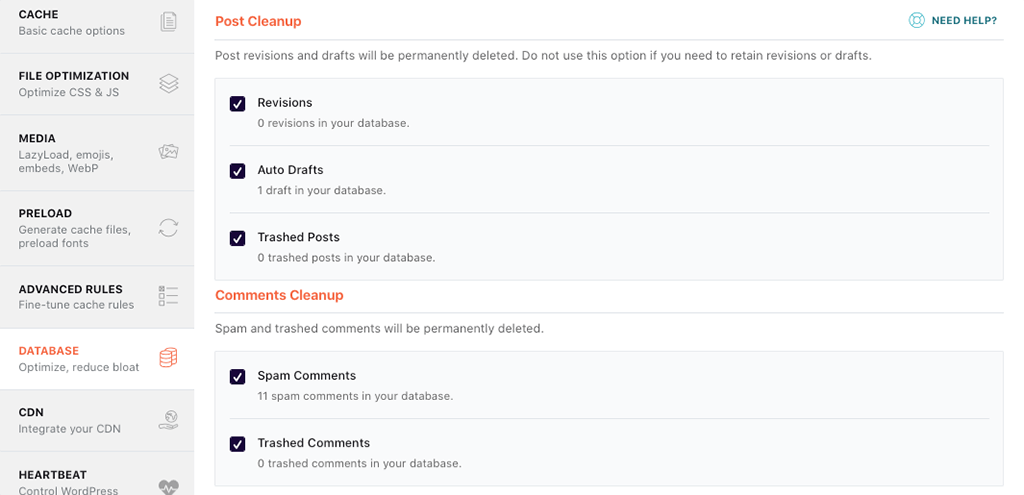Image resolution: width=1024 pixels, height=495 pixels.
Task: Click the Auto Drafts option label
Action: pos(290,170)
